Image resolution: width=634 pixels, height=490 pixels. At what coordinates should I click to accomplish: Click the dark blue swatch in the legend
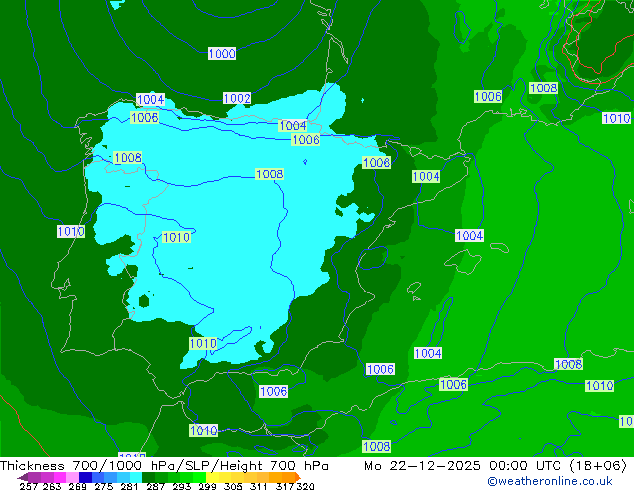click(85, 477)
